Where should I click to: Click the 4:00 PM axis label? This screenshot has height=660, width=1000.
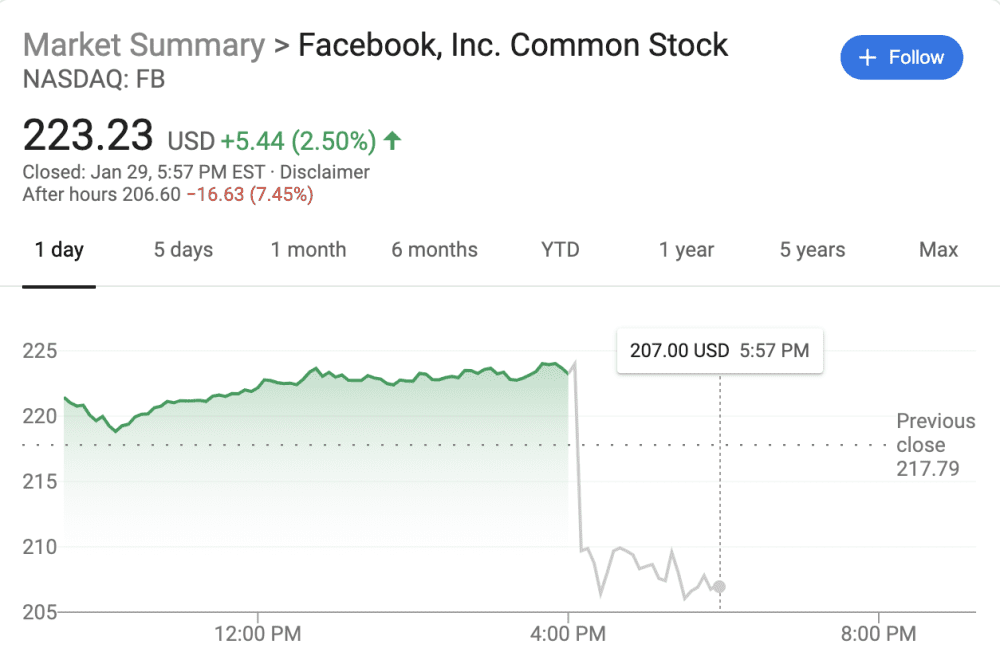coord(568,633)
